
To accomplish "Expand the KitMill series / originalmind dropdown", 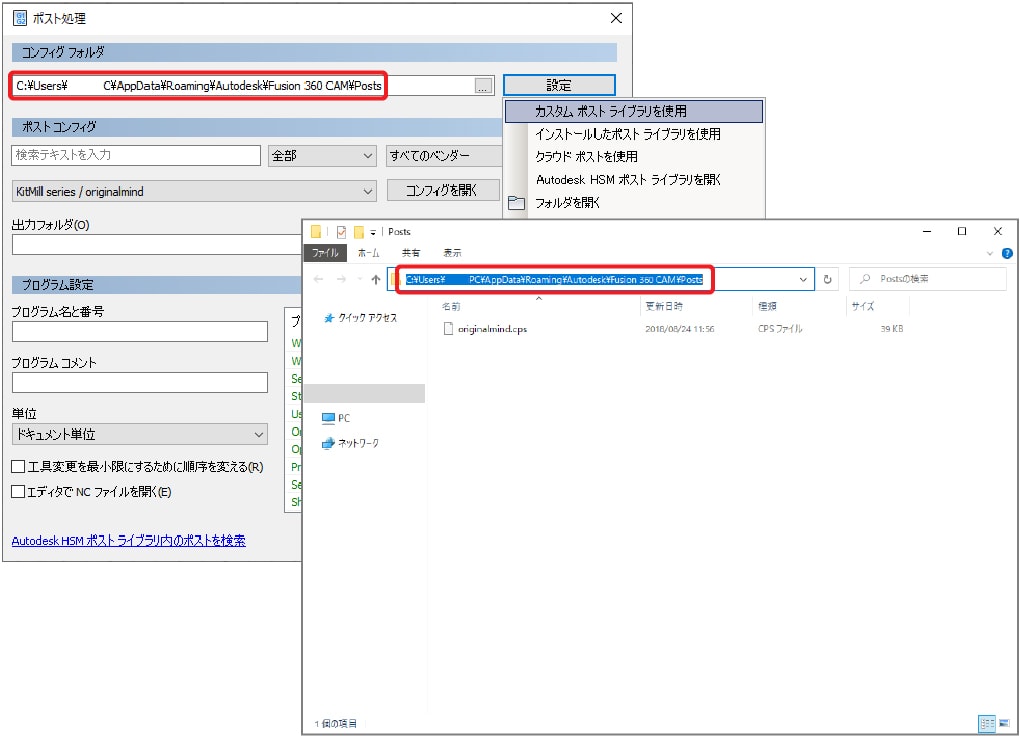I will pos(194,191).
